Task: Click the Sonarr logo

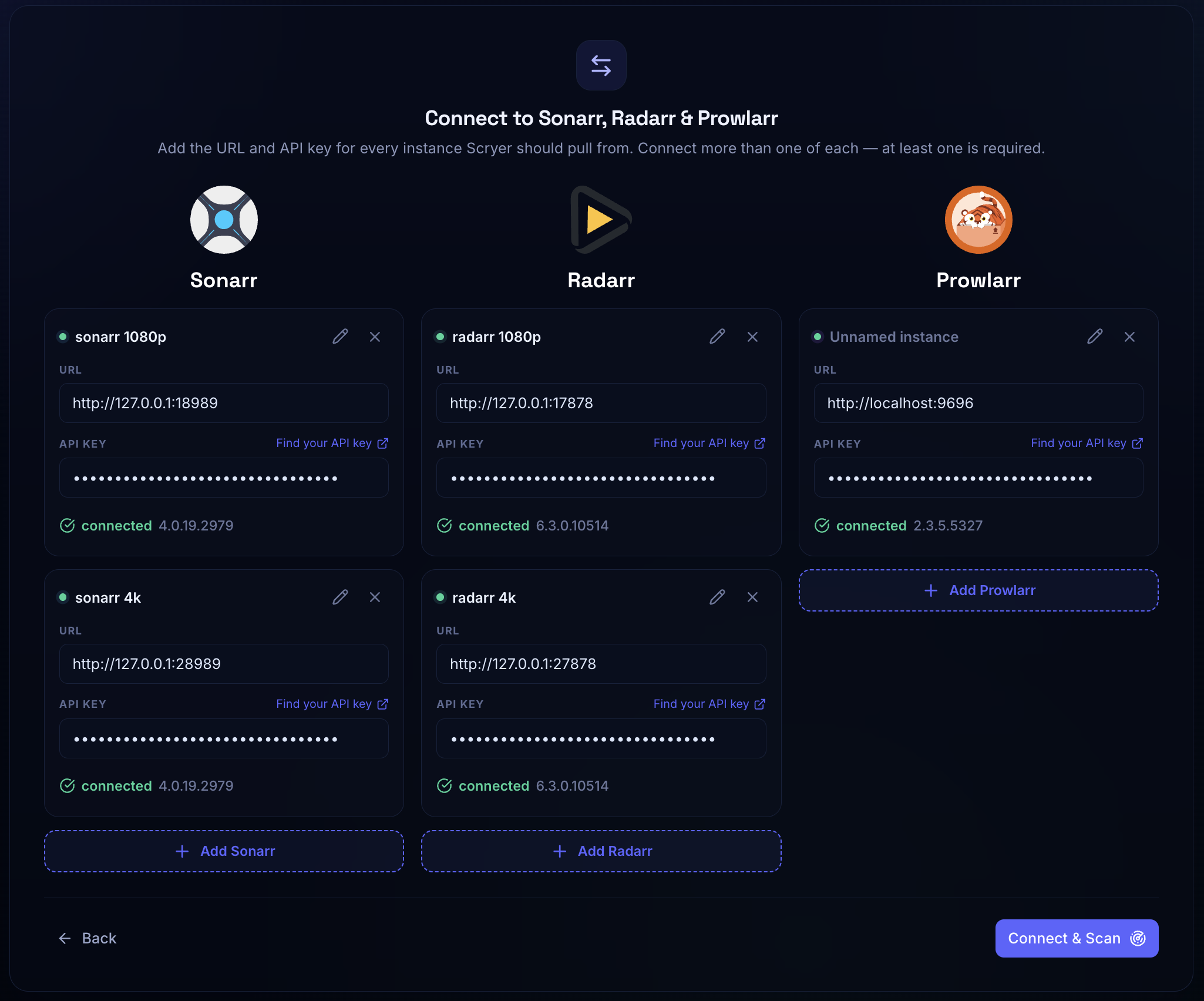Action: [x=224, y=220]
